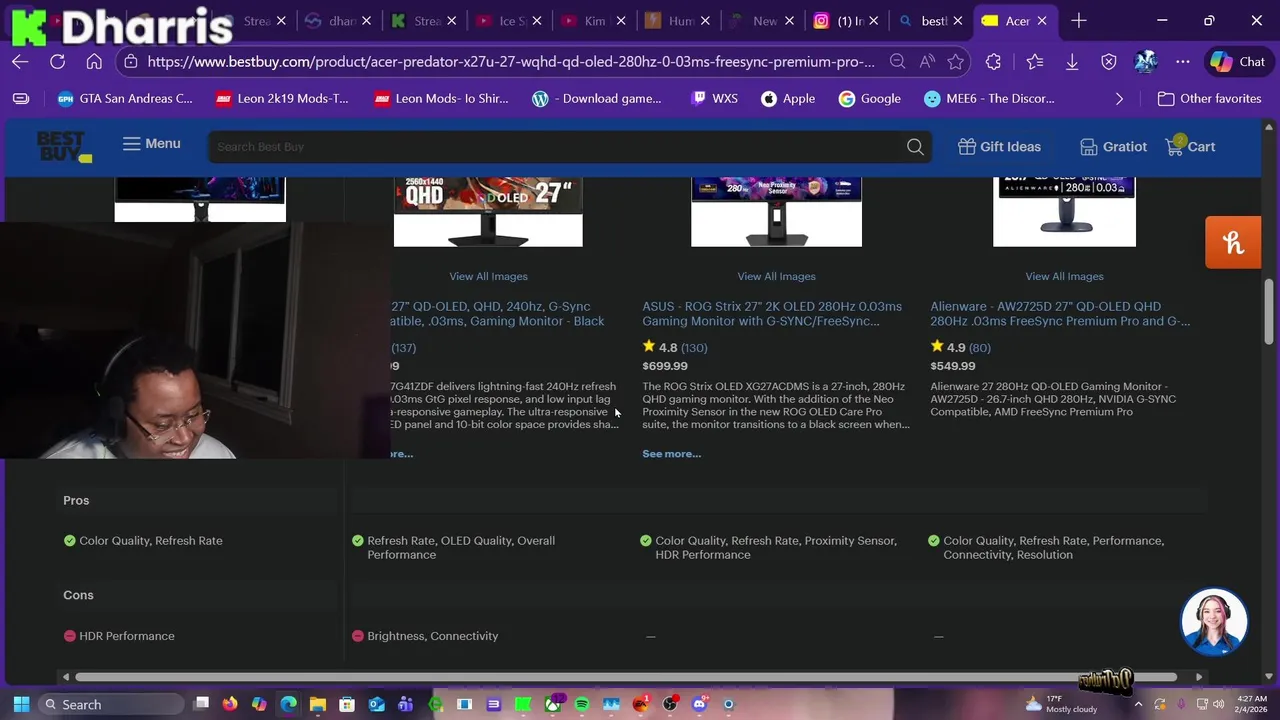Open MEE6 The Discord bookmark
The image size is (1280, 720).
989,99
